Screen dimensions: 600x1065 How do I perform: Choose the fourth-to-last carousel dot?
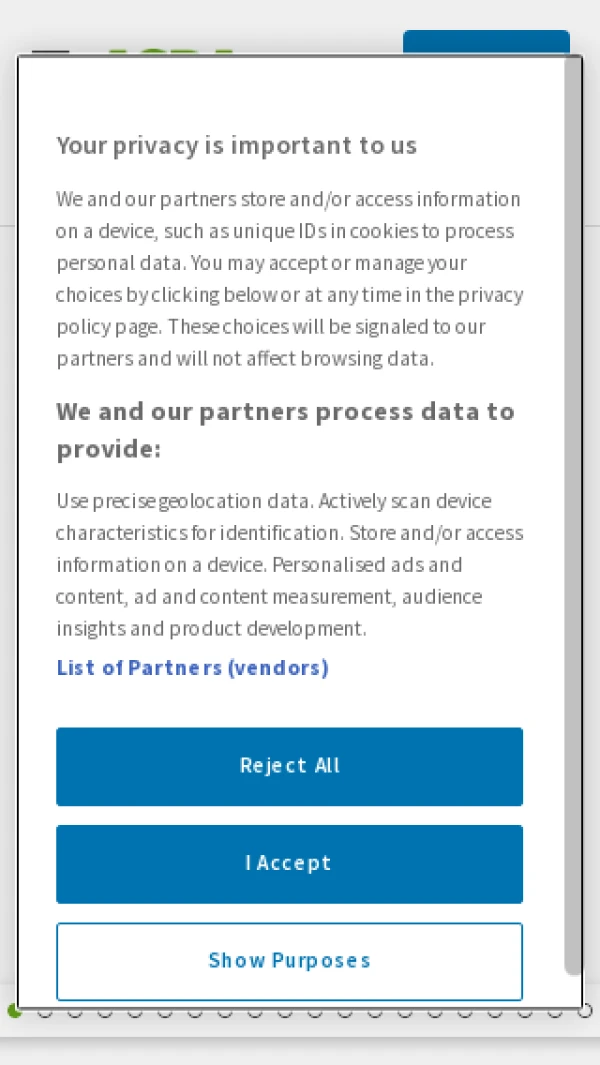click(495, 1012)
